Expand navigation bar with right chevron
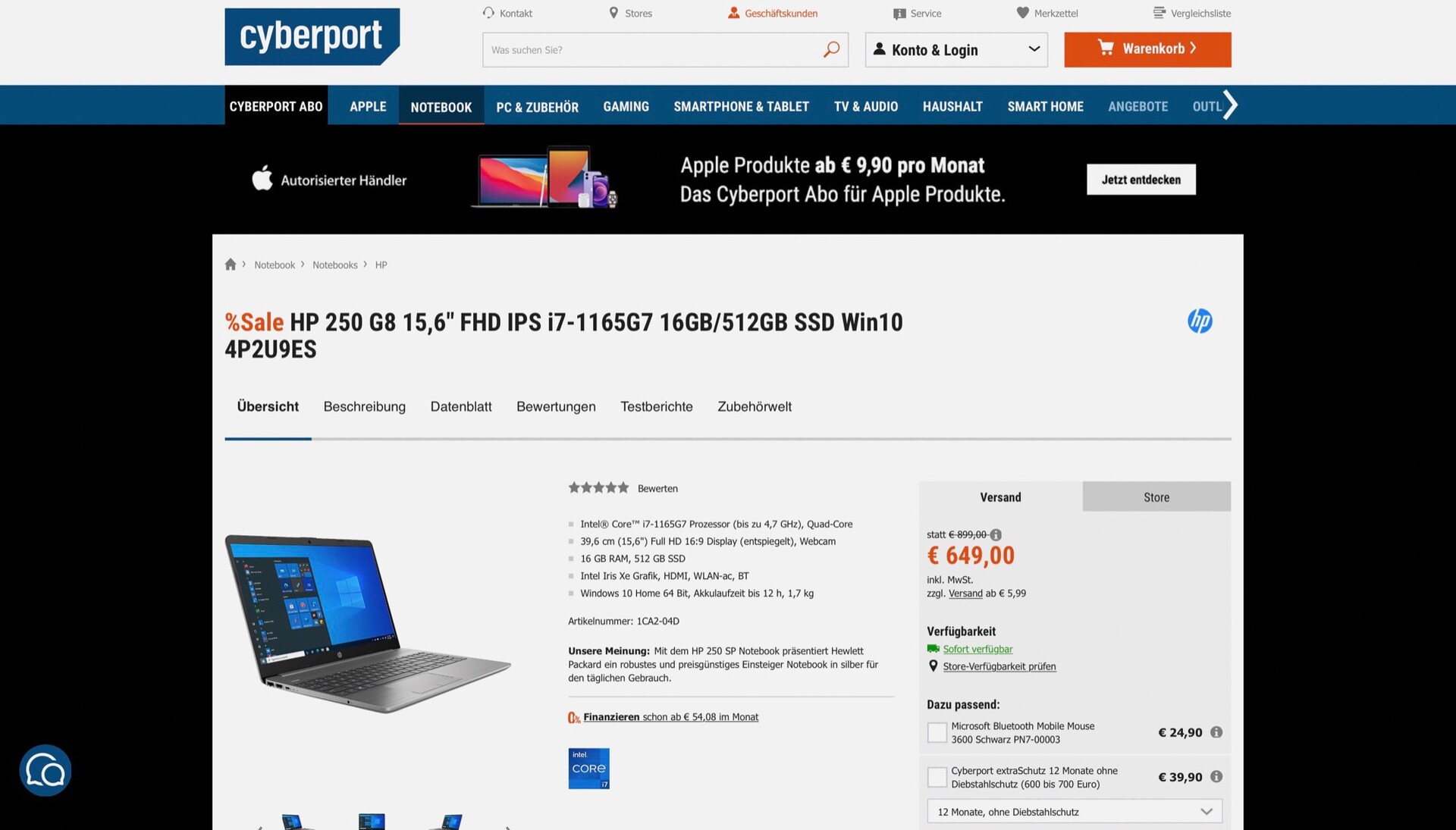 coord(1230,105)
